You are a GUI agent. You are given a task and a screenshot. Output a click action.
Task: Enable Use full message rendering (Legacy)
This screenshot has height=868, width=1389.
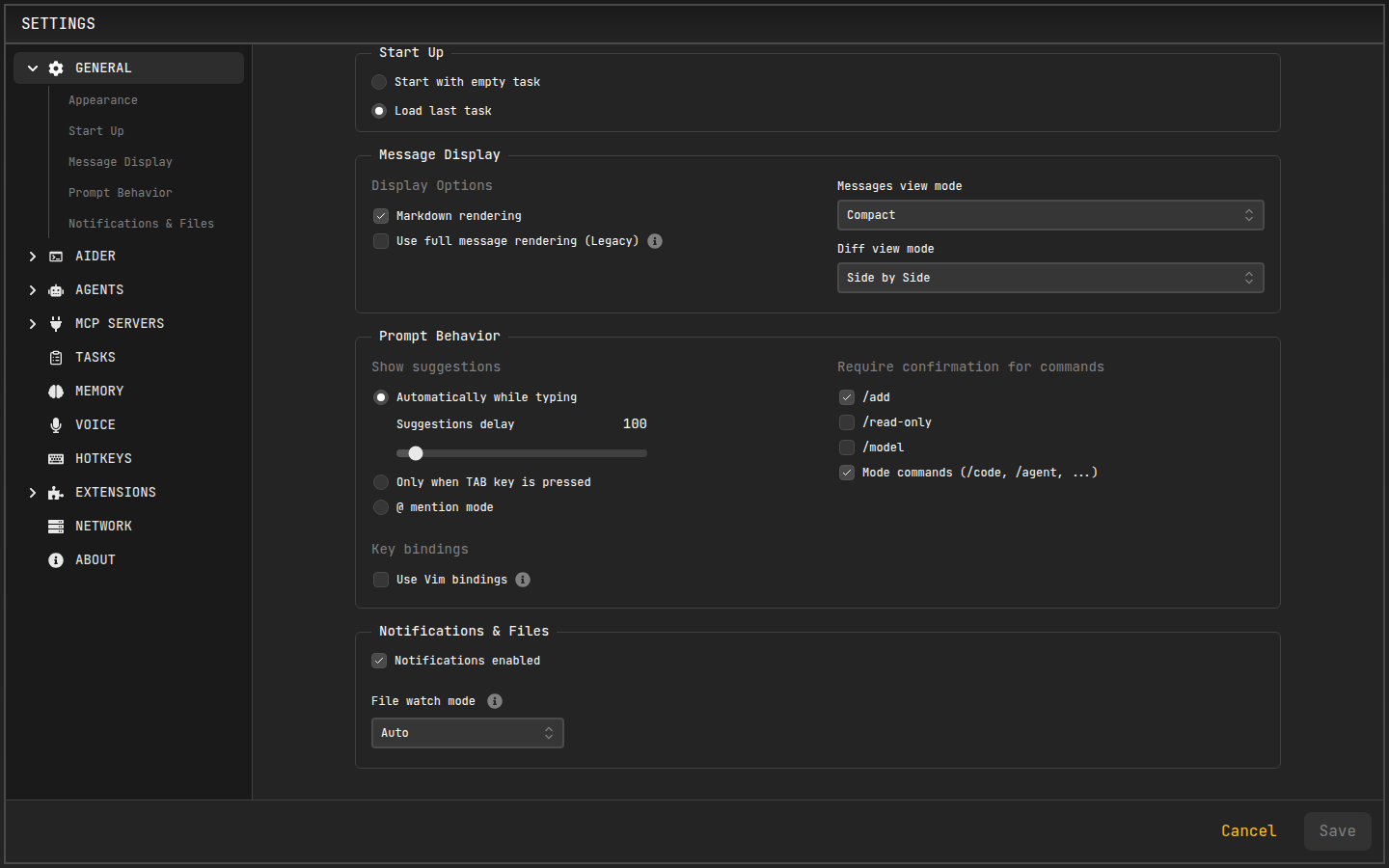(381, 241)
